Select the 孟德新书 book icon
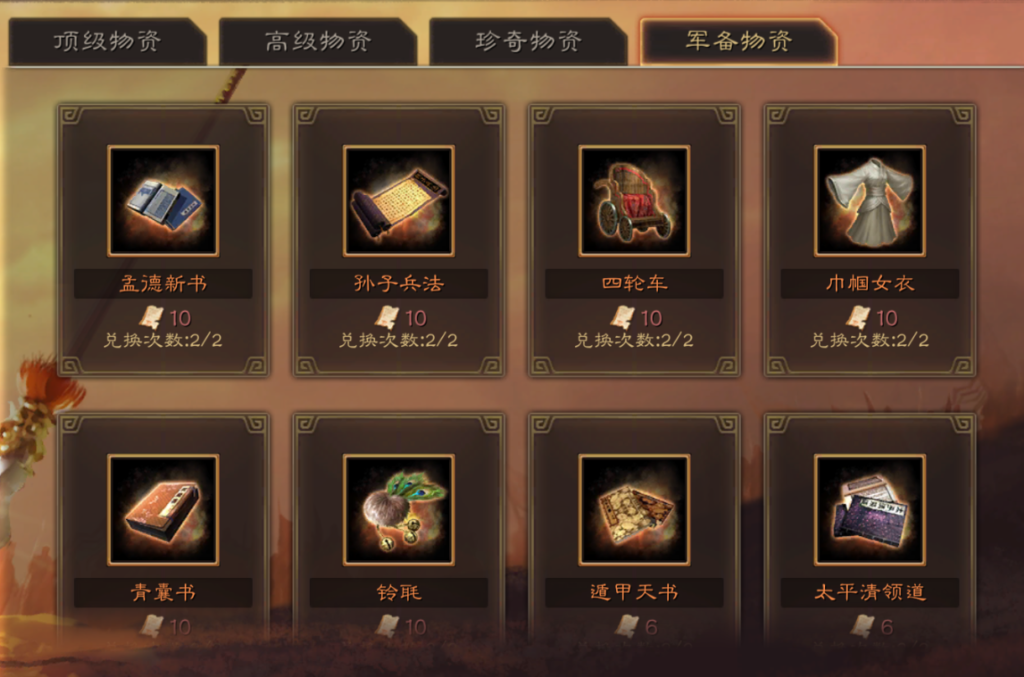The height and width of the screenshot is (677, 1024). pos(163,200)
